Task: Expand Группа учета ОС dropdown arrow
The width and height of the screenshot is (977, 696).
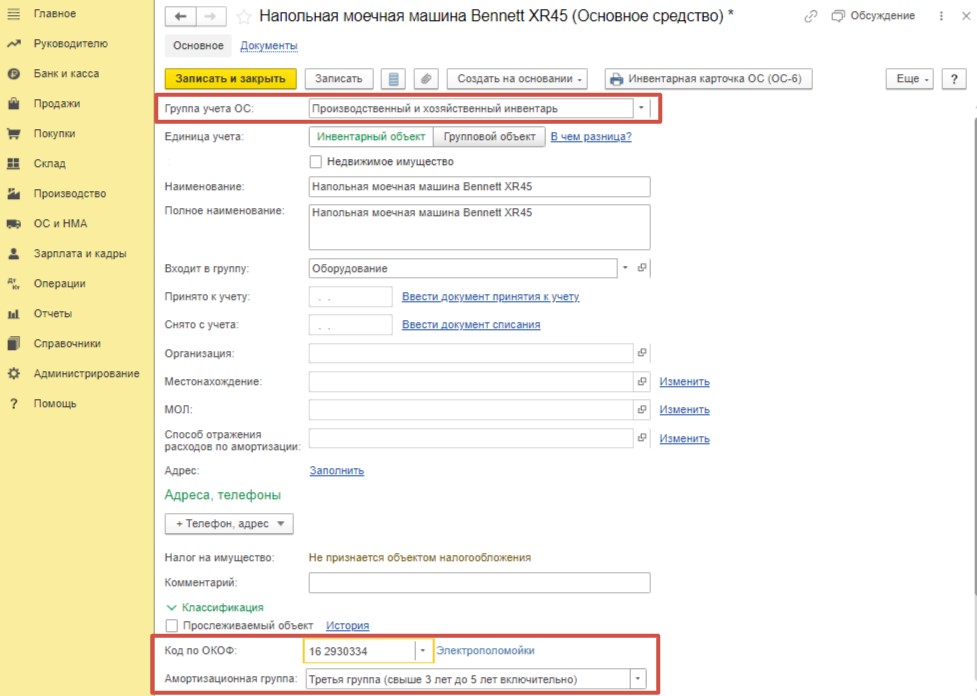Action: 641,108
